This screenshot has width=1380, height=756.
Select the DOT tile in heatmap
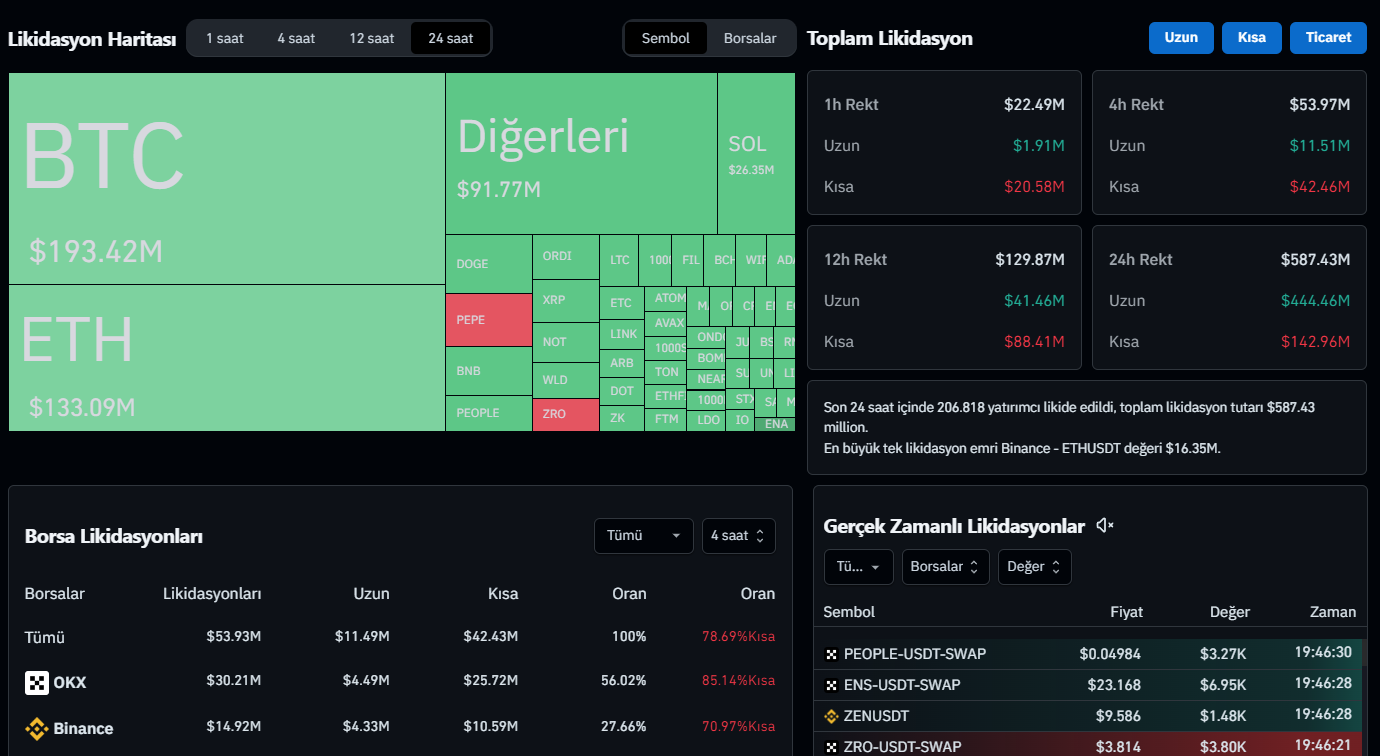click(622, 391)
